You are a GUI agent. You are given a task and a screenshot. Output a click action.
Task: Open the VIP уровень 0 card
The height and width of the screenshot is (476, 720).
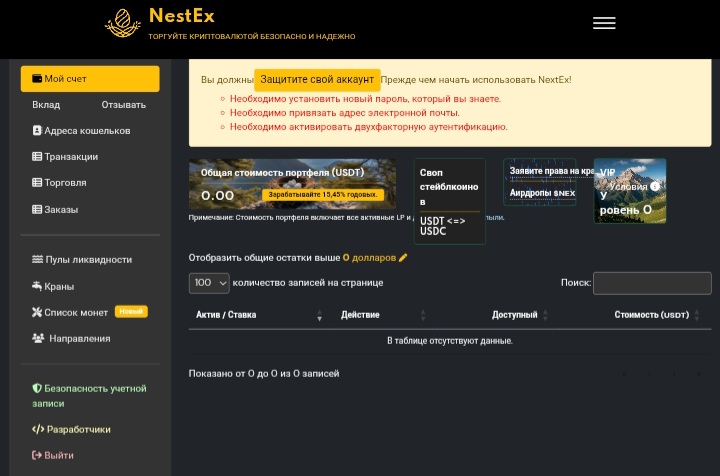[630, 191]
